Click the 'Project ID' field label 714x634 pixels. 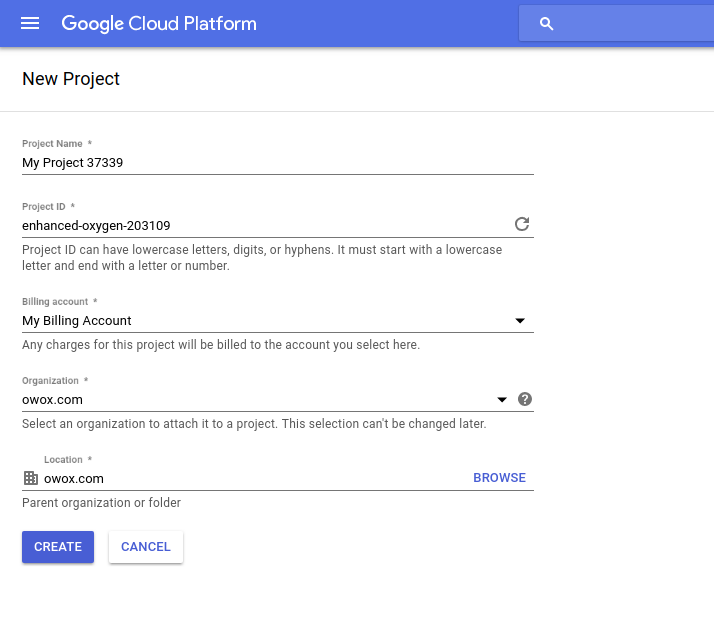click(x=44, y=206)
